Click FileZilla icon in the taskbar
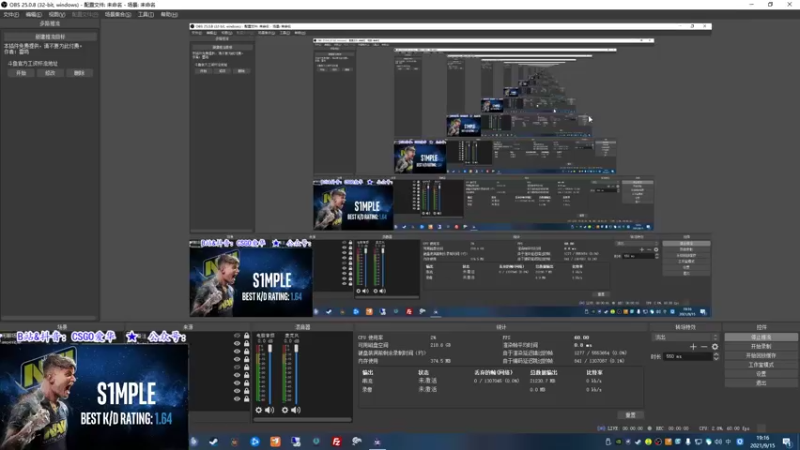Viewport: 800px width, 450px height. 336,441
